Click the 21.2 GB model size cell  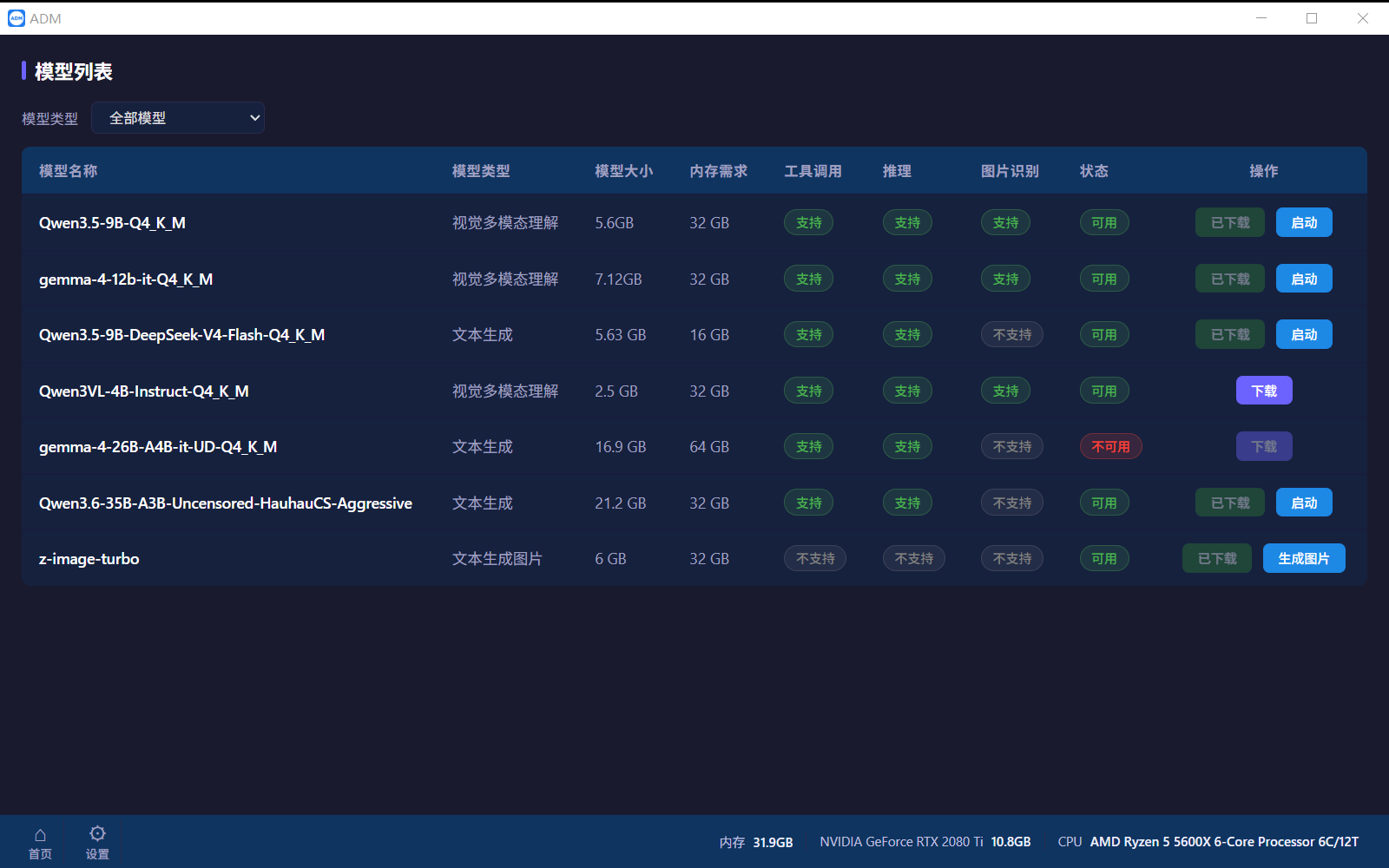click(x=621, y=503)
